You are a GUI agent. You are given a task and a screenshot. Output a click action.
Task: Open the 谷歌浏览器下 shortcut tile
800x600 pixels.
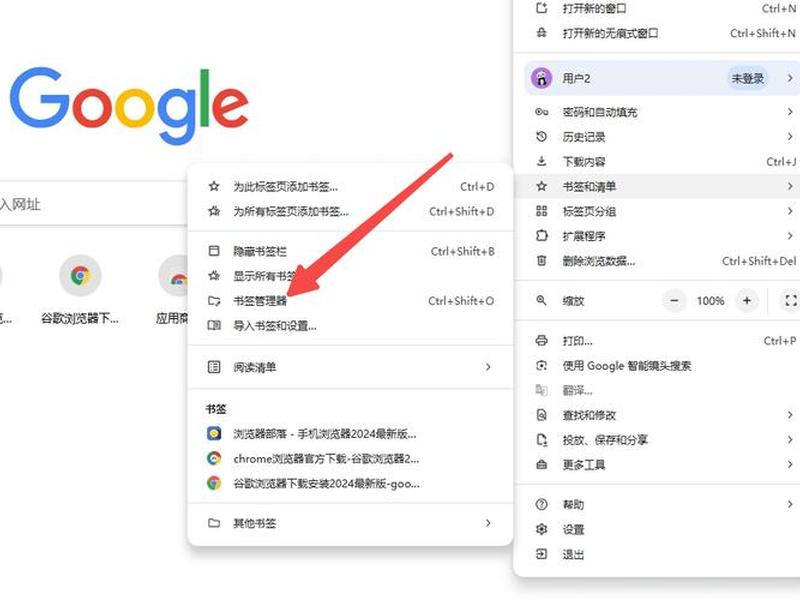(x=80, y=290)
